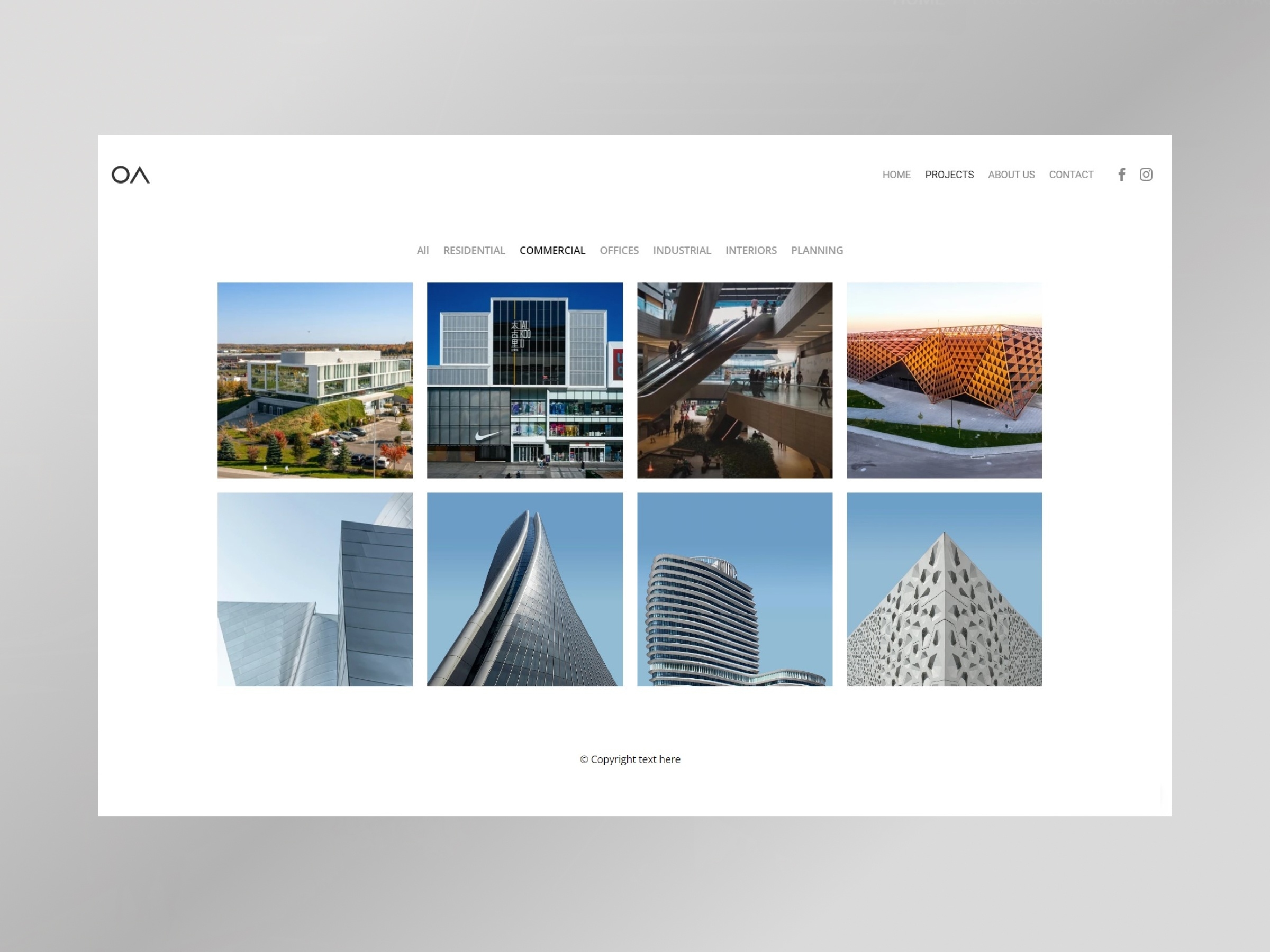
Task: Toggle the INTERIORS filter option
Action: click(751, 250)
